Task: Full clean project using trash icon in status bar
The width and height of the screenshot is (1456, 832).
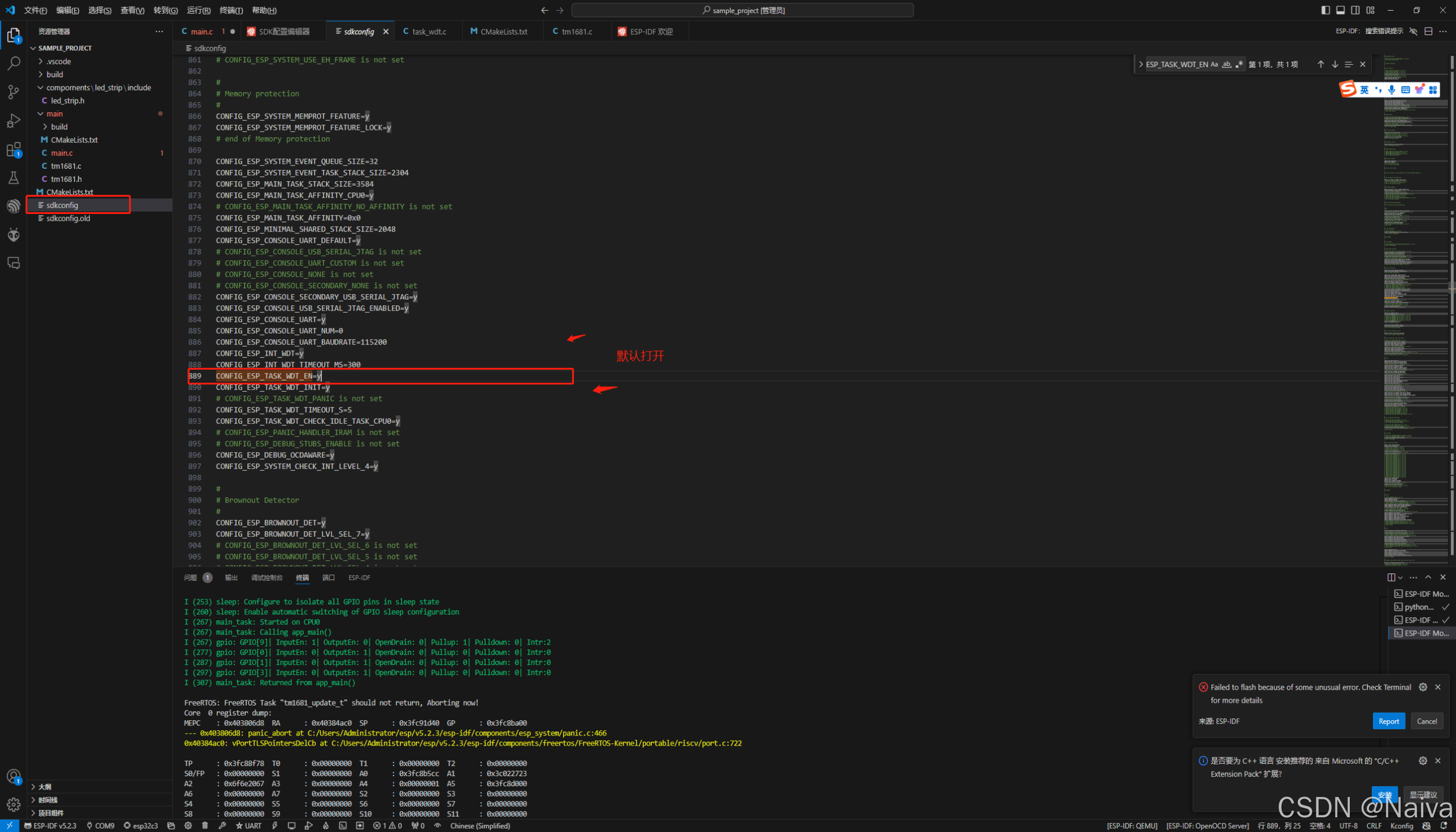Action: tap(204, 826)
